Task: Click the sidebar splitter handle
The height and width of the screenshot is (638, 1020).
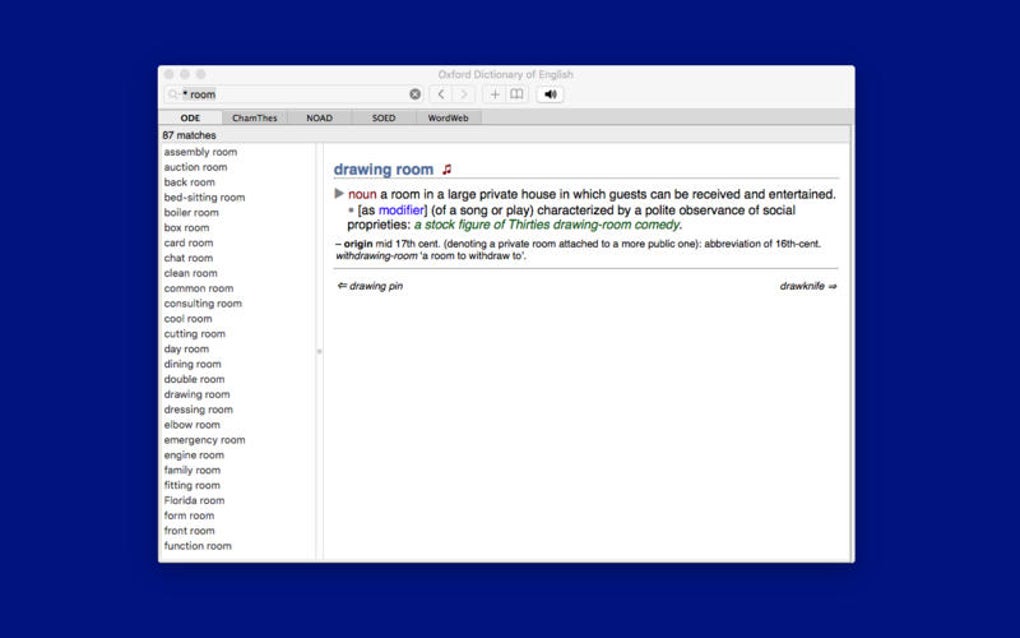Action: [319, 351]
